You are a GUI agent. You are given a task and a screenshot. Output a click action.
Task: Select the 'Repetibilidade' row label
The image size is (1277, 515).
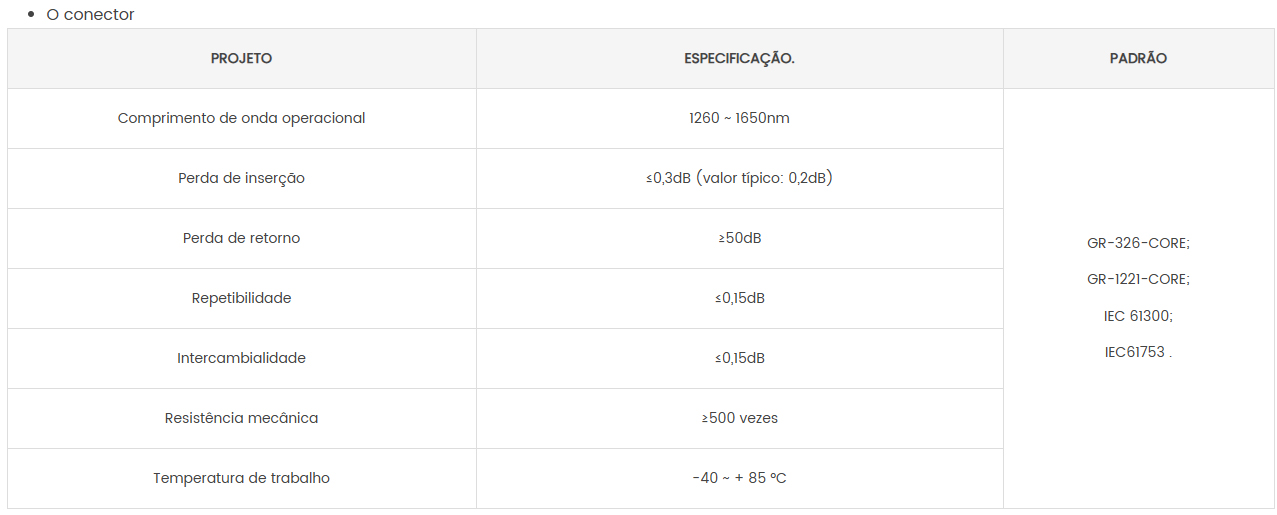[x=241, y=298]
